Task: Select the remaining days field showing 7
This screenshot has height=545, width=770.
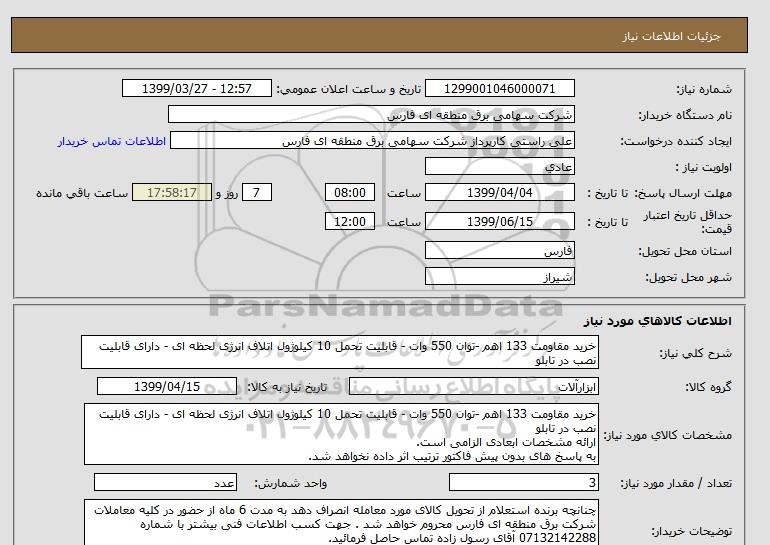Action: coord(256,192)
